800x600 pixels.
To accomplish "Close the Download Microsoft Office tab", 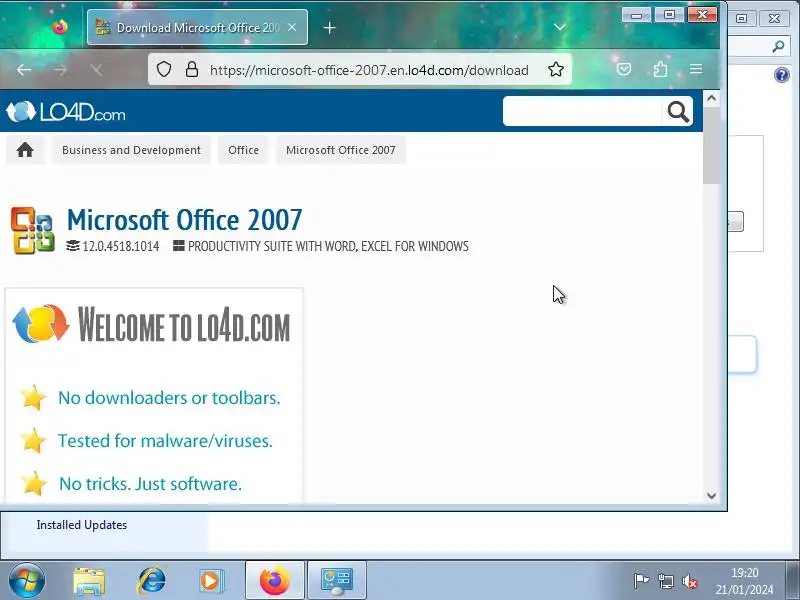I will point(292,27).
